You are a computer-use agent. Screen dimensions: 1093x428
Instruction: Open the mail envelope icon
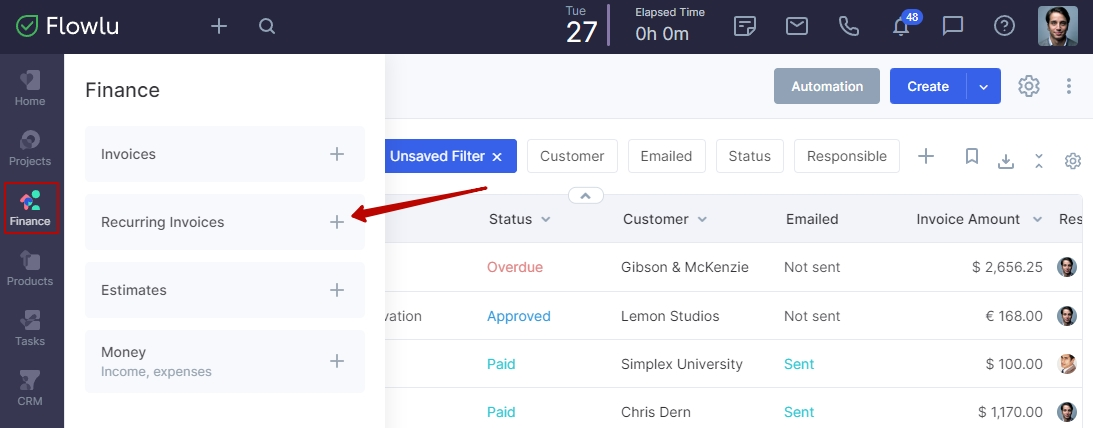click(x=797, y=26)
